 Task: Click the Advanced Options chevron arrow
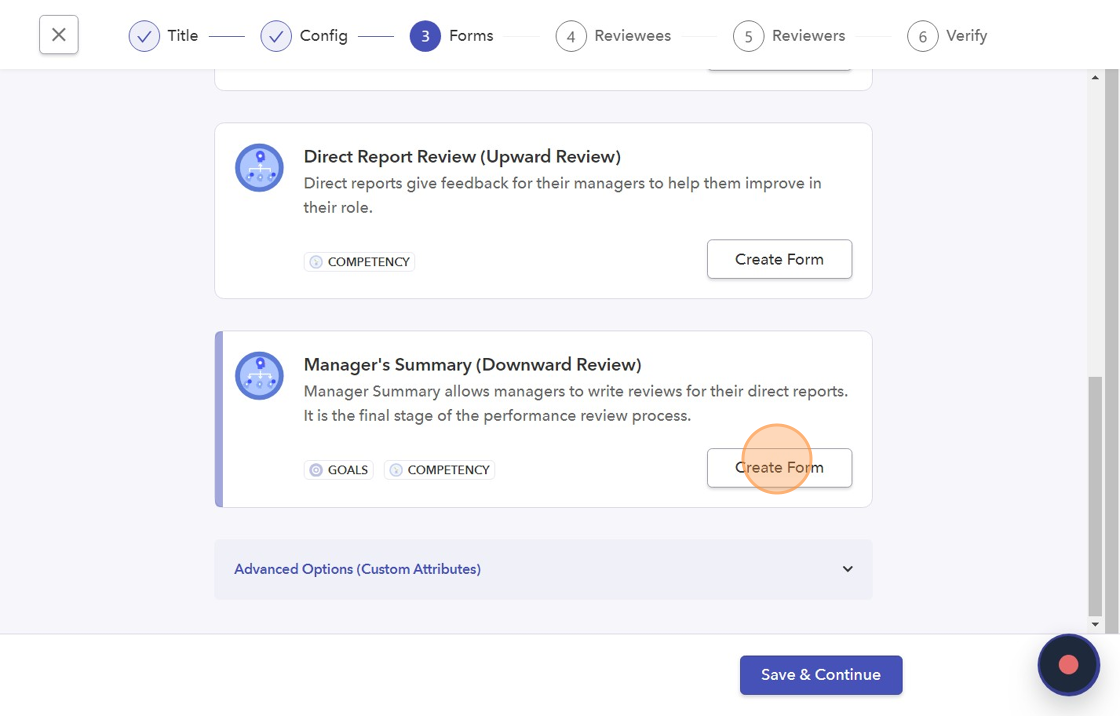tap(847, 569)
